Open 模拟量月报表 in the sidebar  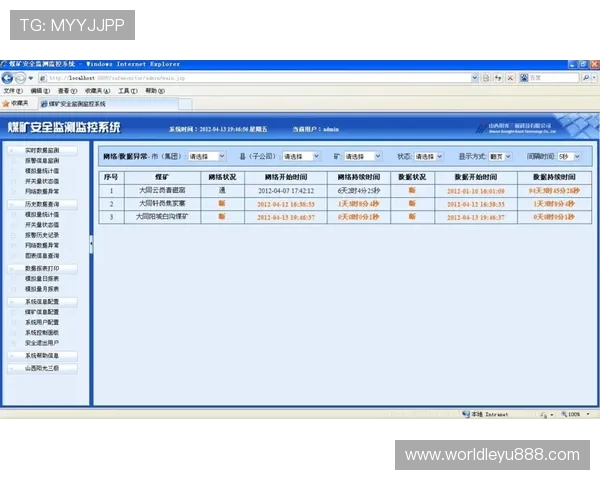point(42,289)
